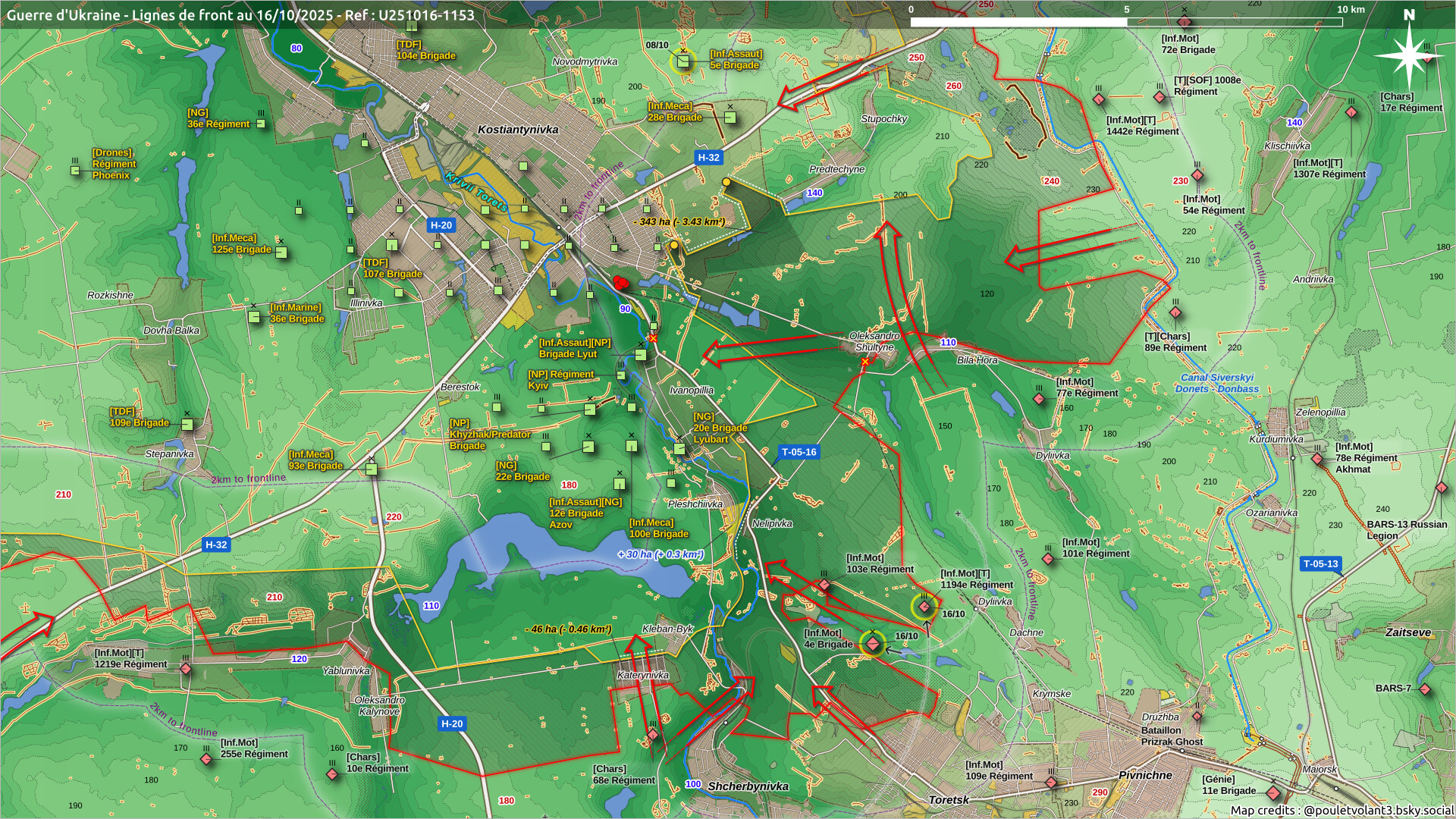Click the map title reference U251016-1153
This screenshot has height=819, width=1456.
(426, 14)
